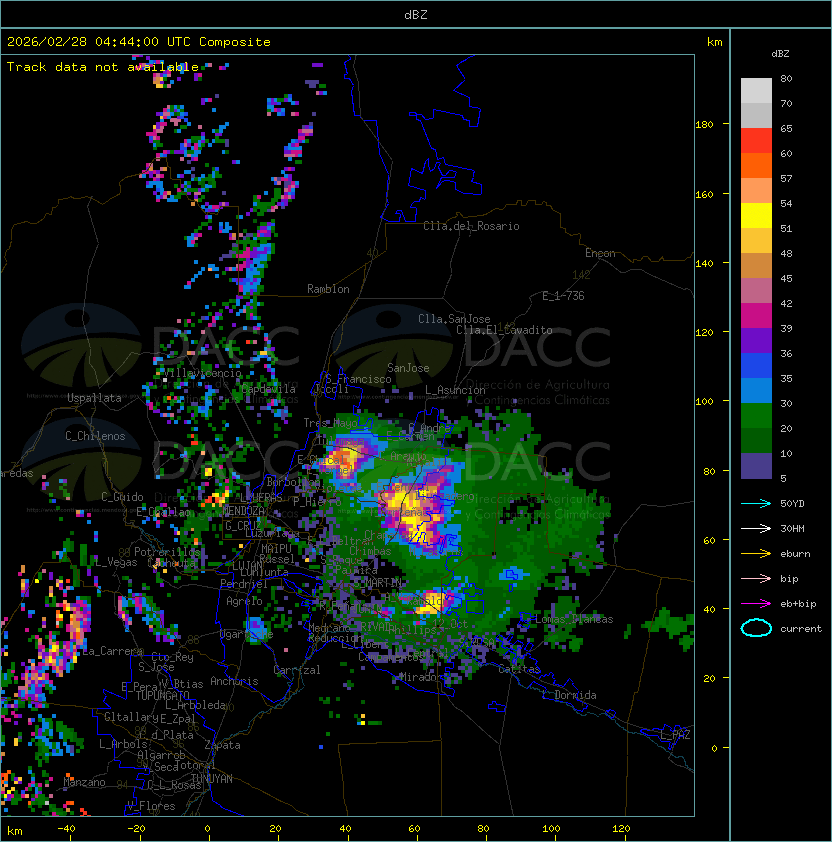Image resolution: width=832 pixels, height=842 pixels.
Task: Click the 'Villavicencio' place label
Action: (x=204, y=373)
